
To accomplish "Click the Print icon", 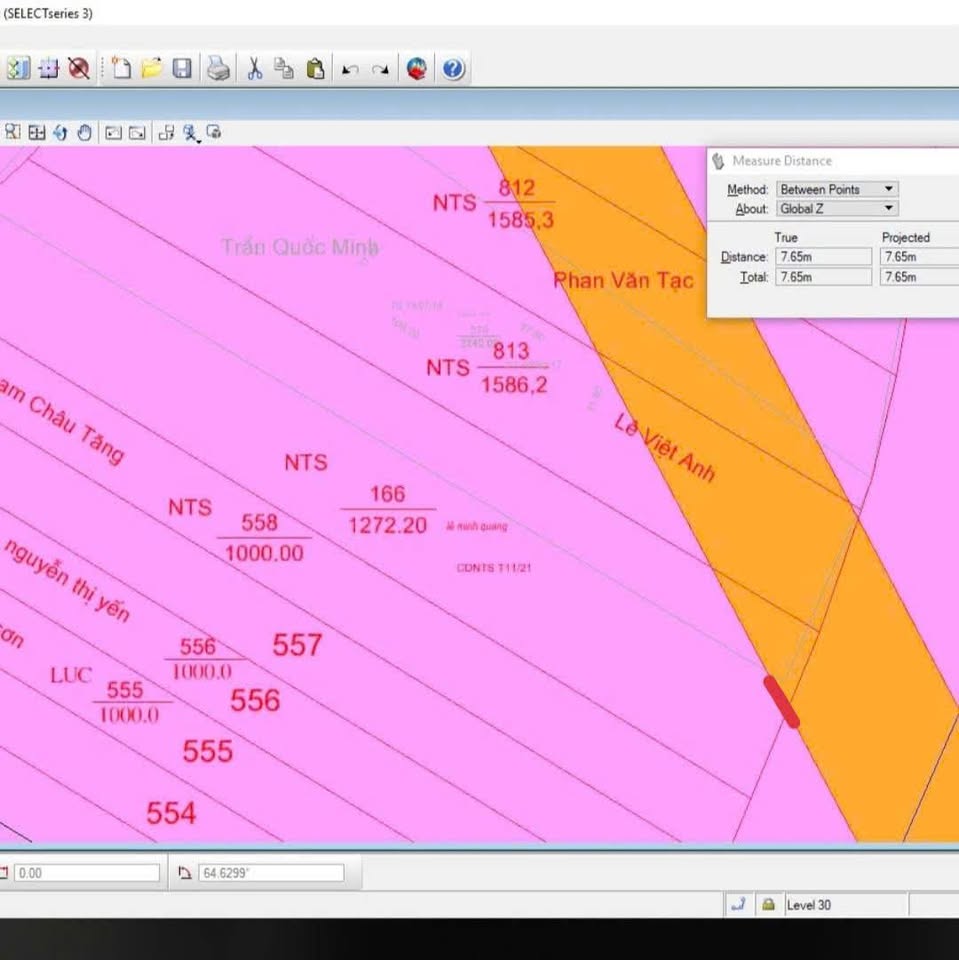I will click(218, 69).
